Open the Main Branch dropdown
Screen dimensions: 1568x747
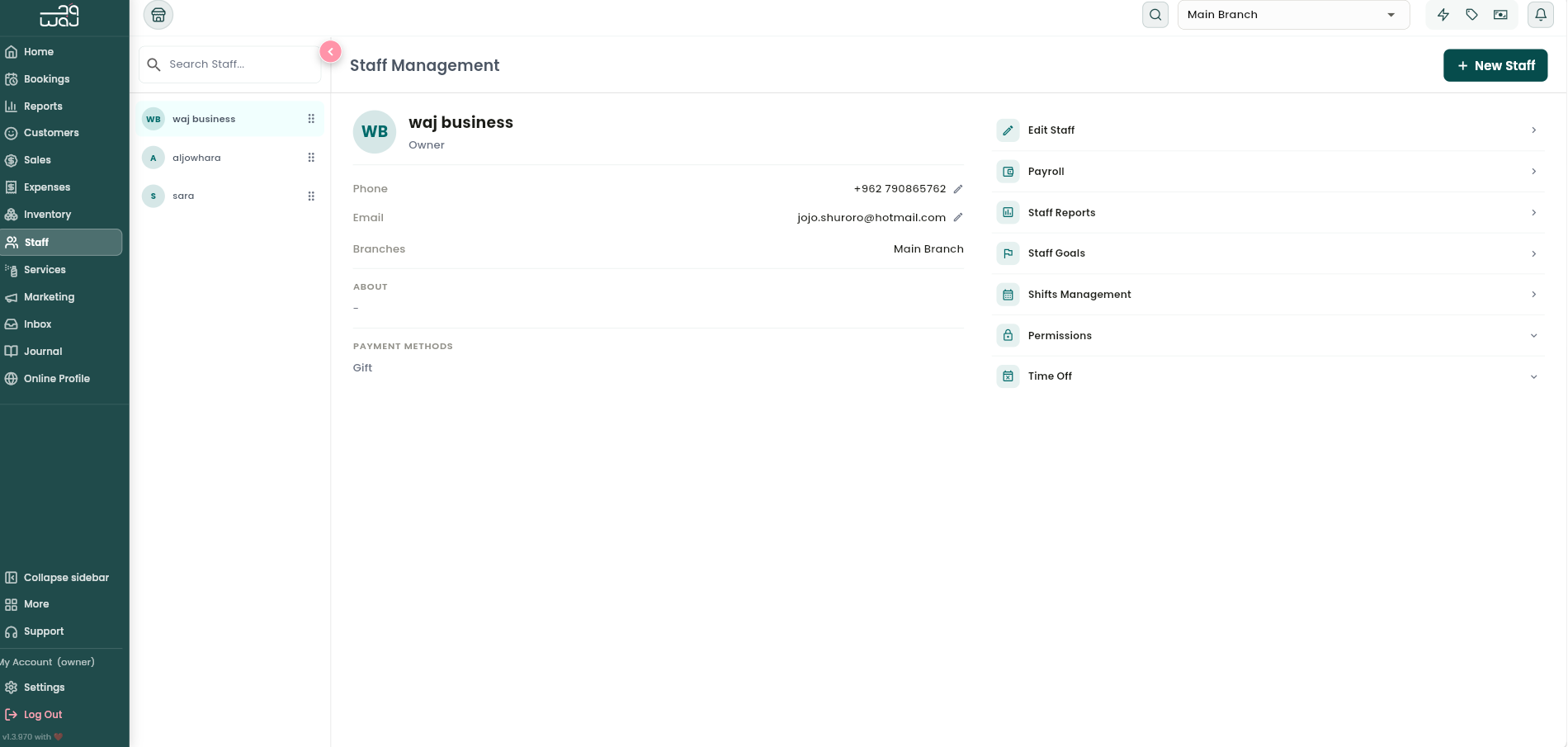click(1293, 15)
